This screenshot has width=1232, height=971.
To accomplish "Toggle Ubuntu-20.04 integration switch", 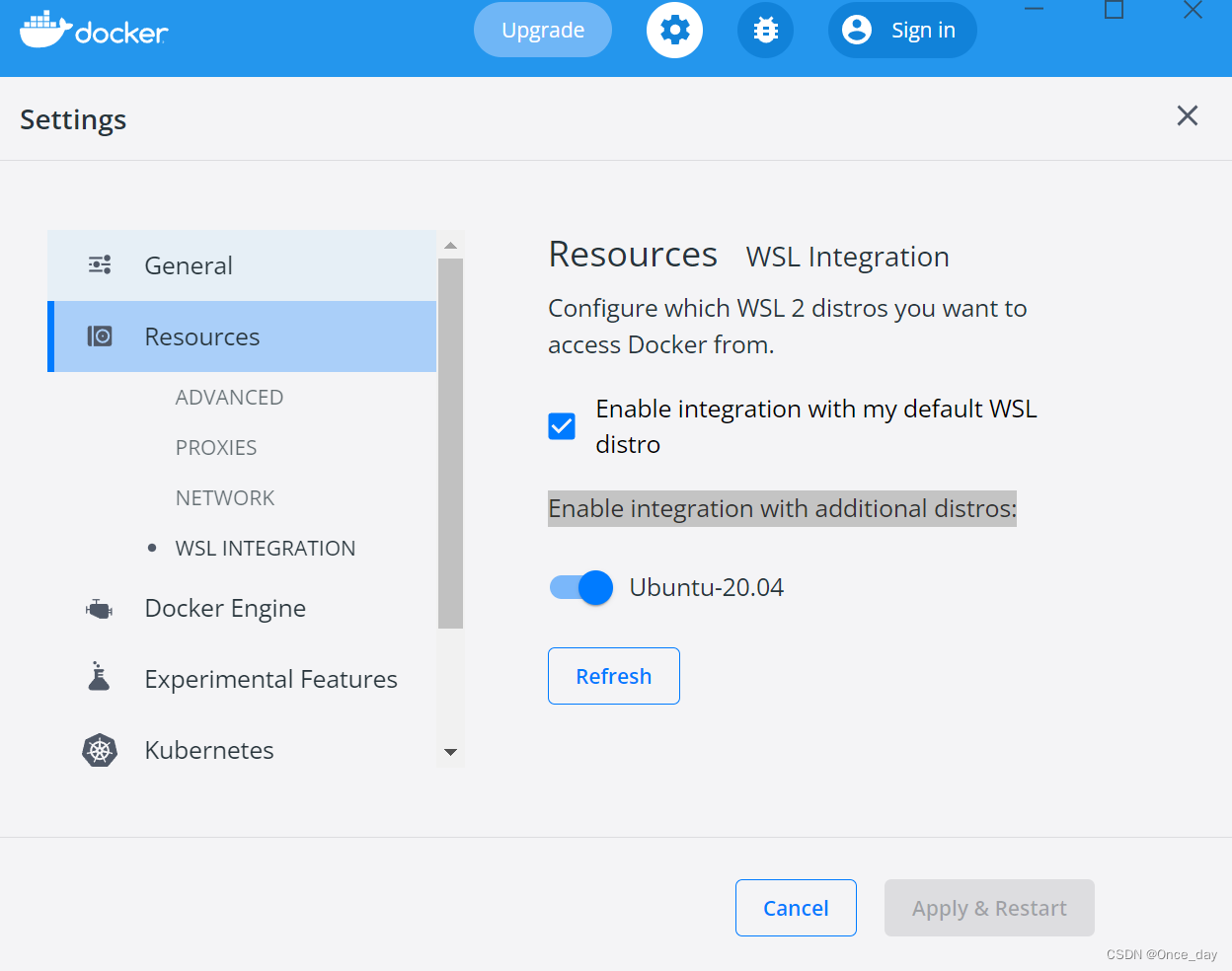I will (581, 588).
